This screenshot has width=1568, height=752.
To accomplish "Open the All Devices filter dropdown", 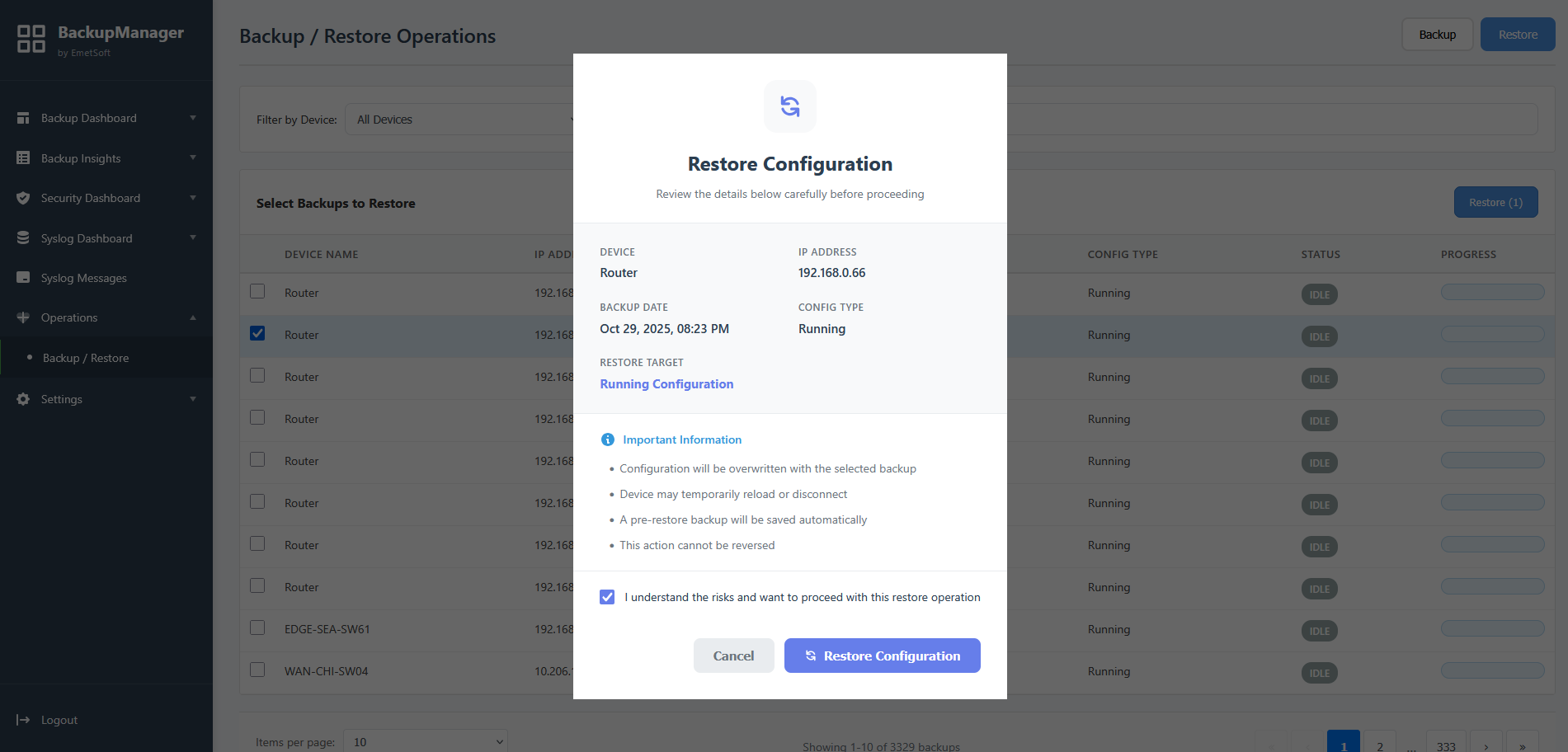I will [462, 119].
